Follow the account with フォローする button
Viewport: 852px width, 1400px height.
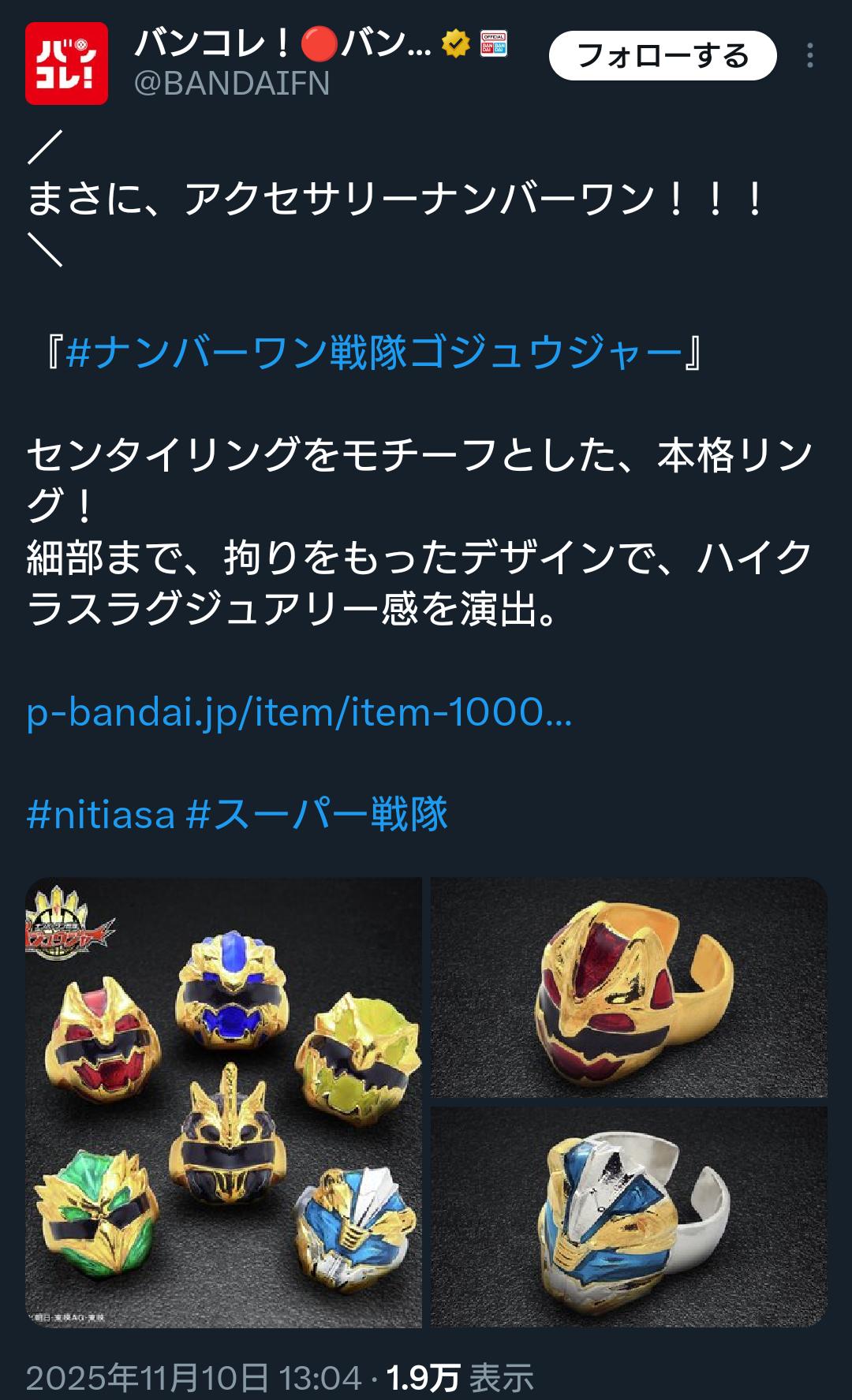(x=663, y=56)
